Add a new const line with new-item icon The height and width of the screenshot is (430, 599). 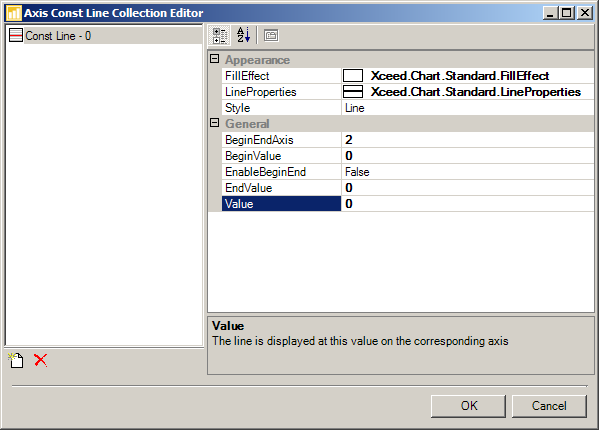coord(16,360)
